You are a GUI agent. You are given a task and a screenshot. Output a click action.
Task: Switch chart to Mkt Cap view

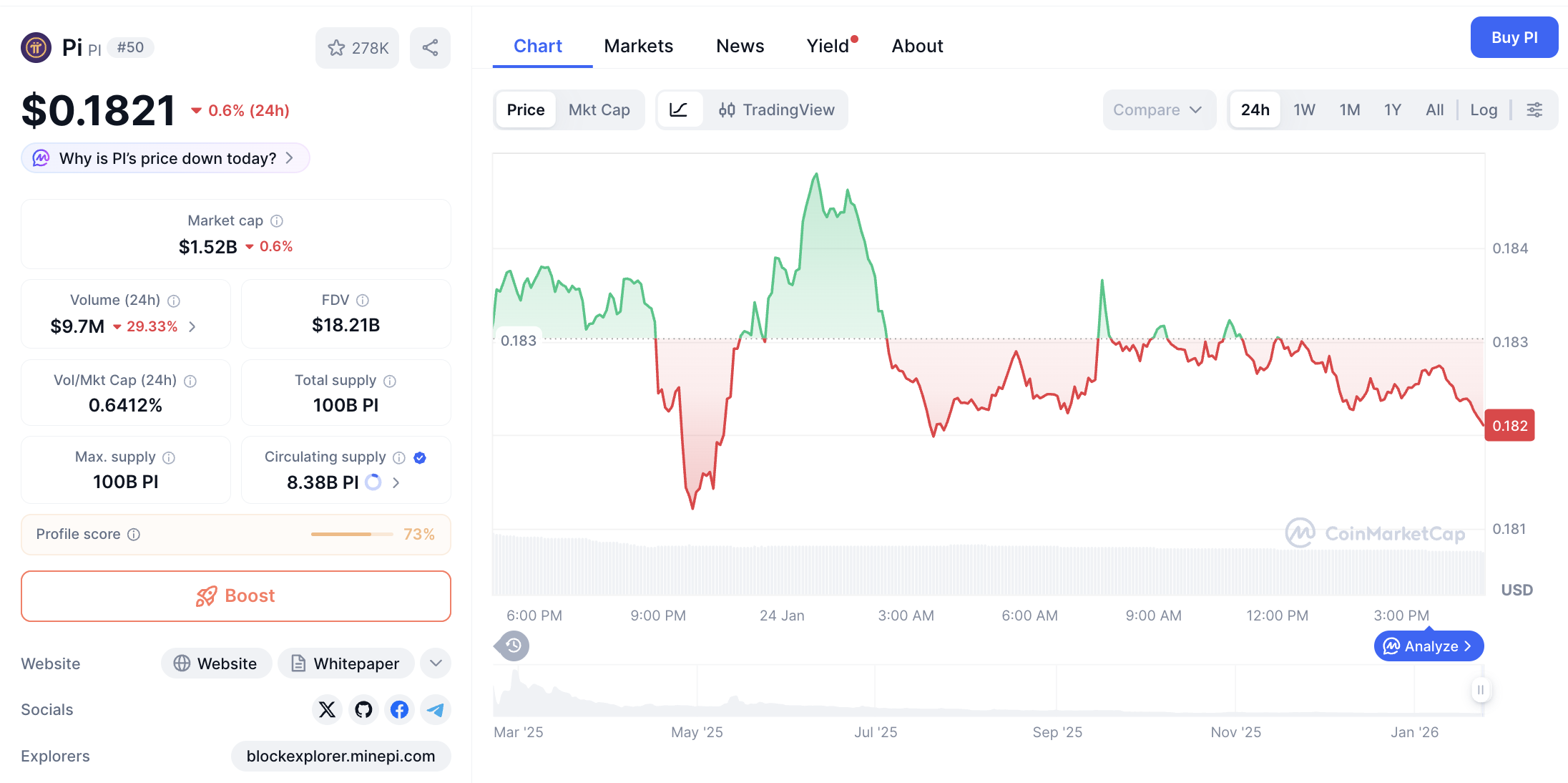pyautogui.click(x=599, y=110)
